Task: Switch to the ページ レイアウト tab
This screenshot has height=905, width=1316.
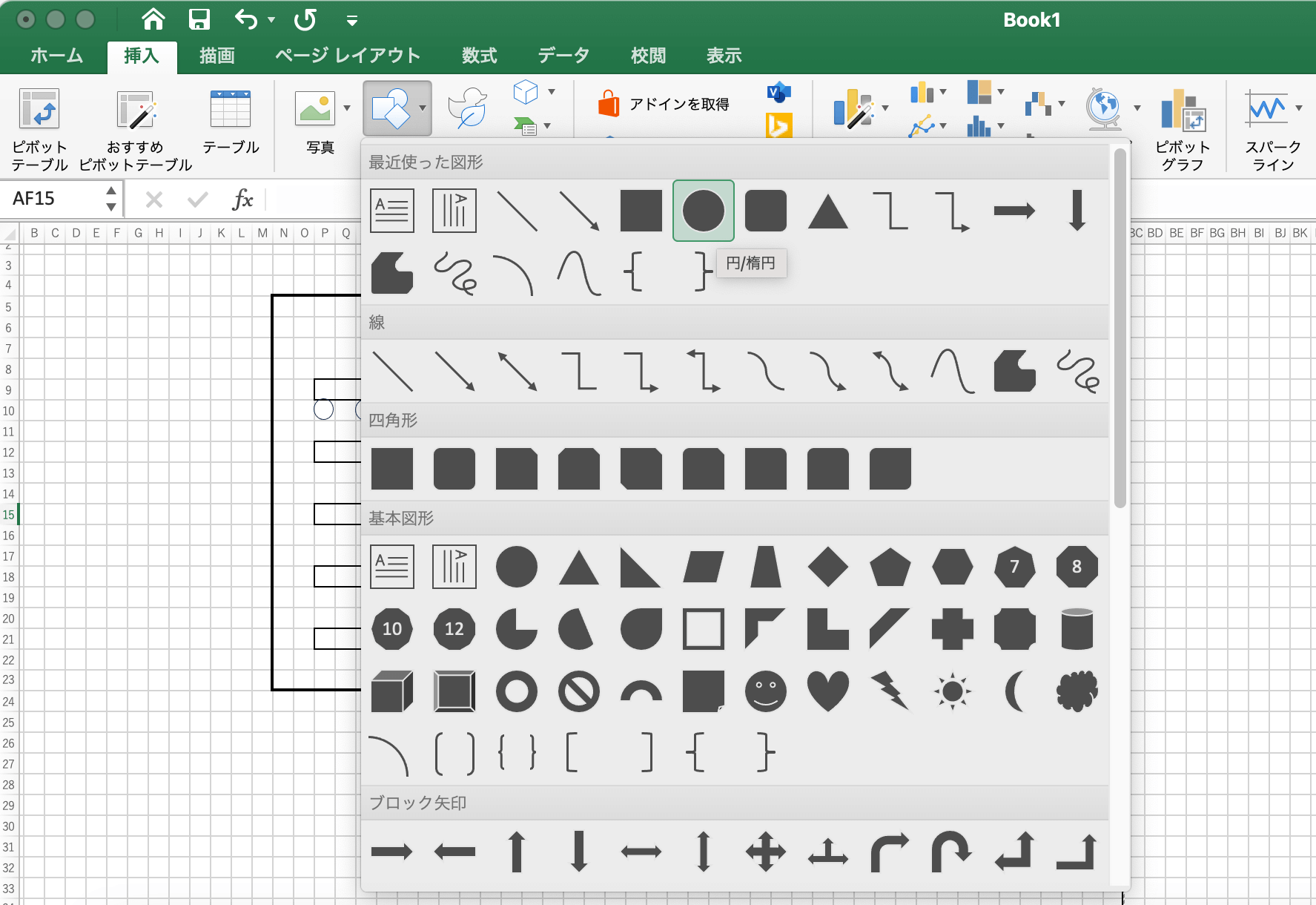Action: [348, 56]
